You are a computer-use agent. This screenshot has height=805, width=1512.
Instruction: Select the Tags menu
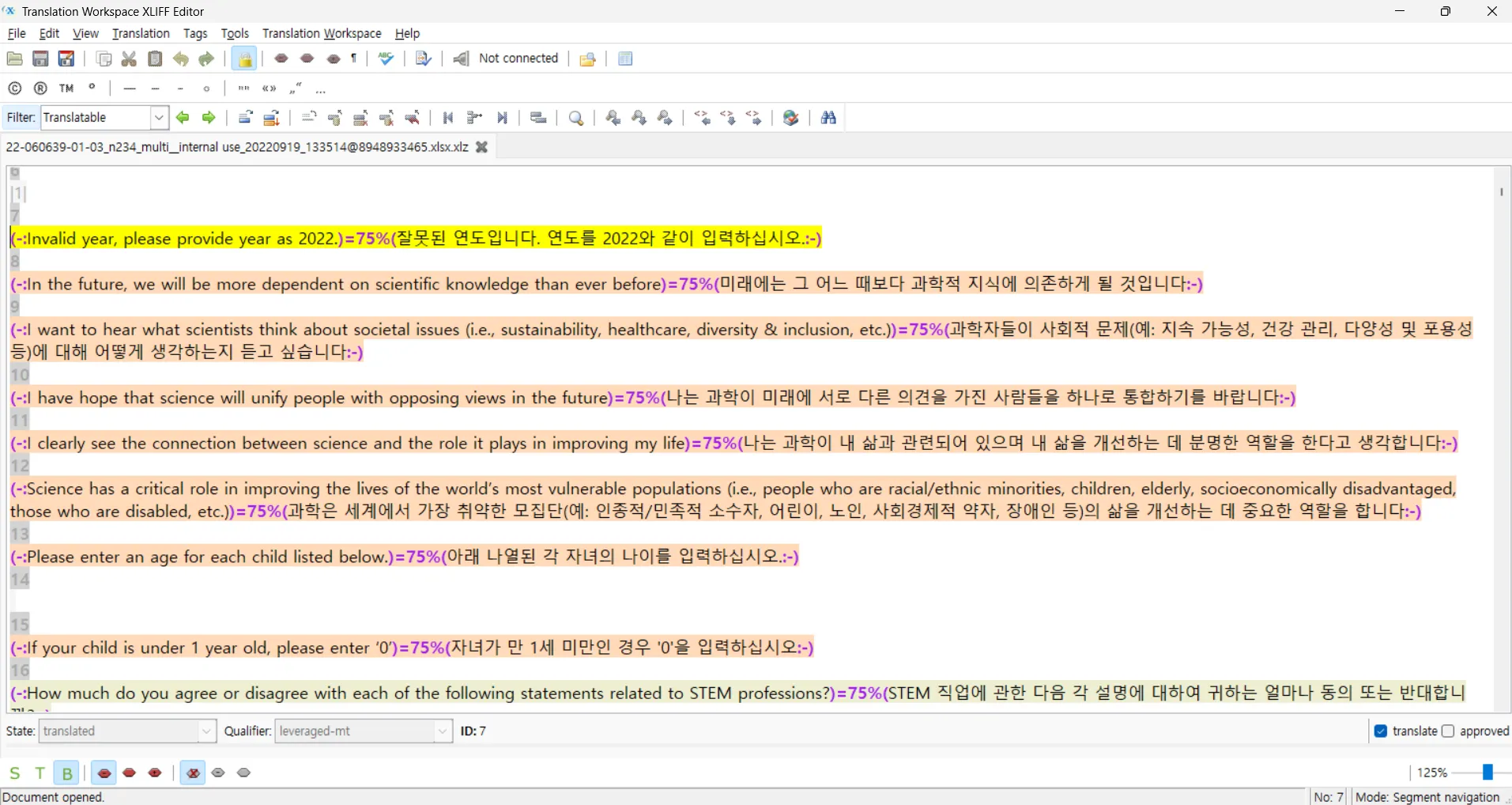click(194, 33)
